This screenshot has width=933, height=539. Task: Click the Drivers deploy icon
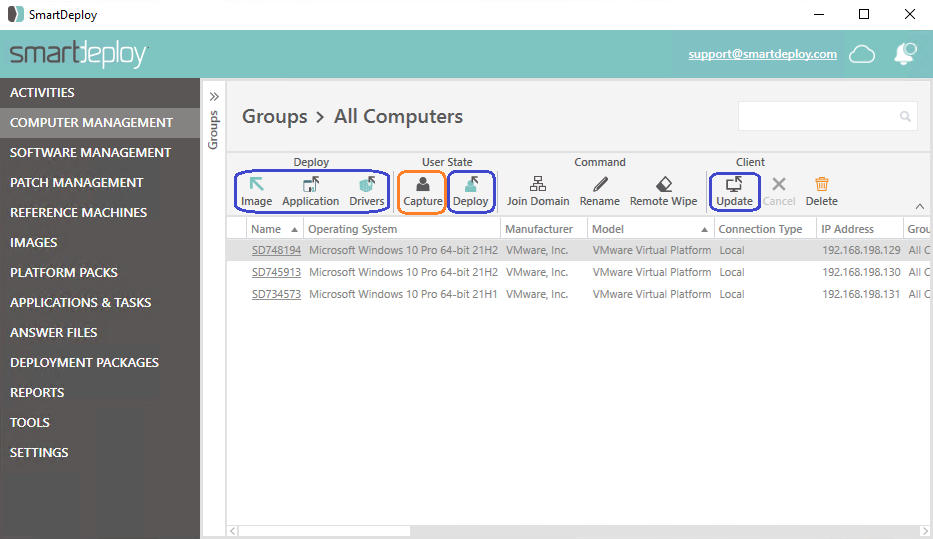click(367, 185)
